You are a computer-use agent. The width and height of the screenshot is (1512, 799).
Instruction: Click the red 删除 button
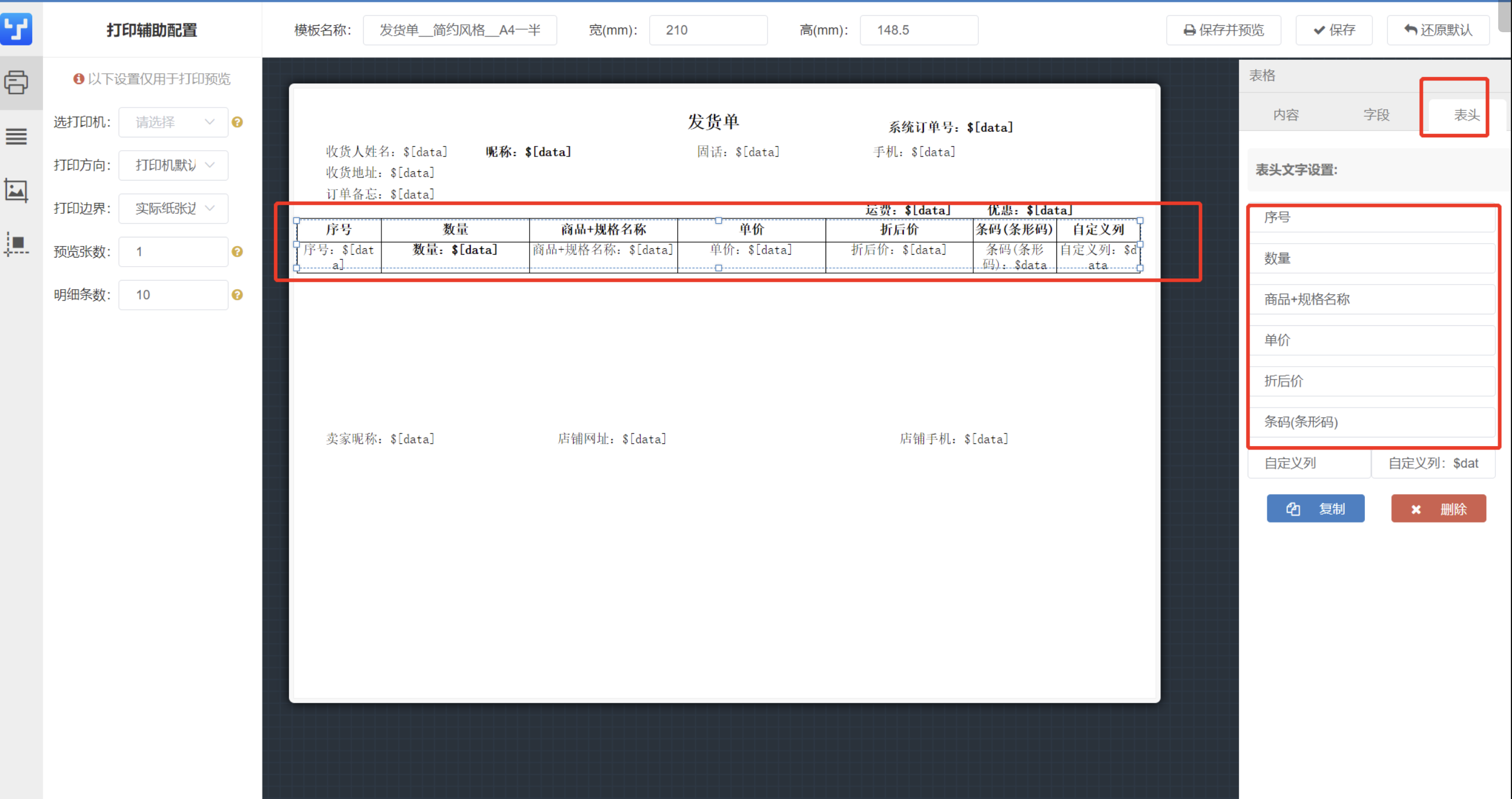point(1438,509)
